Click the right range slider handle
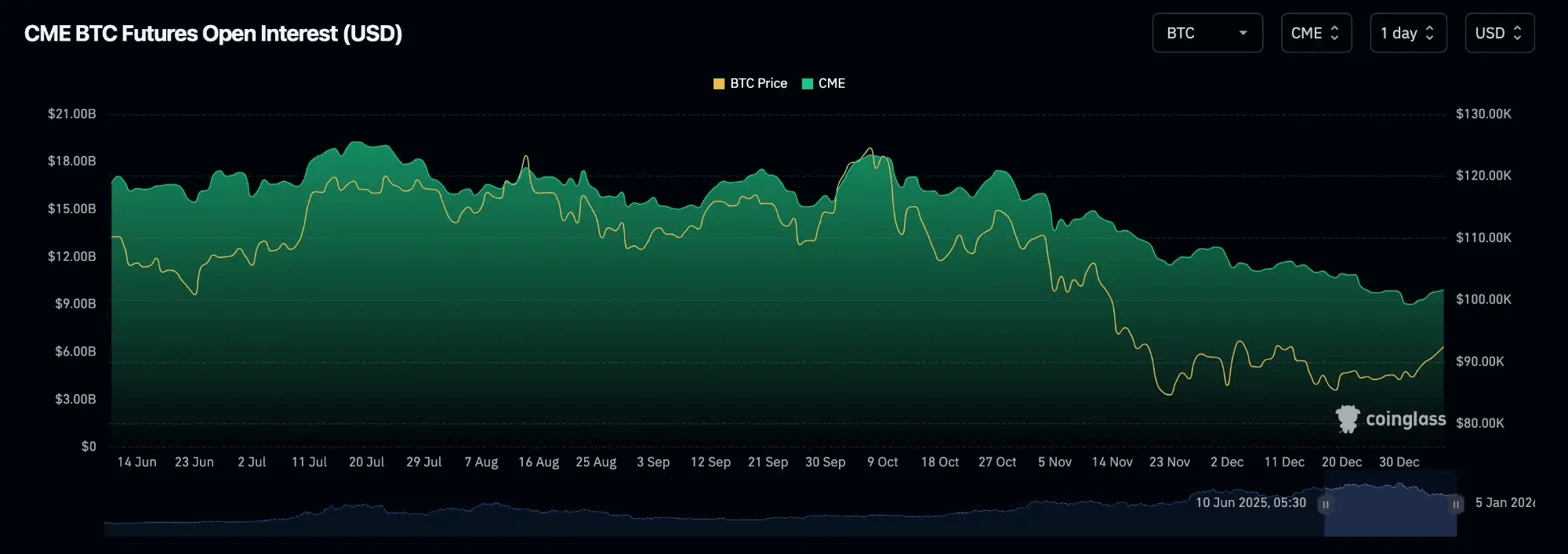Viewport: 1568px width, 554px height. pyautogui.click(x=1456, y=505)
